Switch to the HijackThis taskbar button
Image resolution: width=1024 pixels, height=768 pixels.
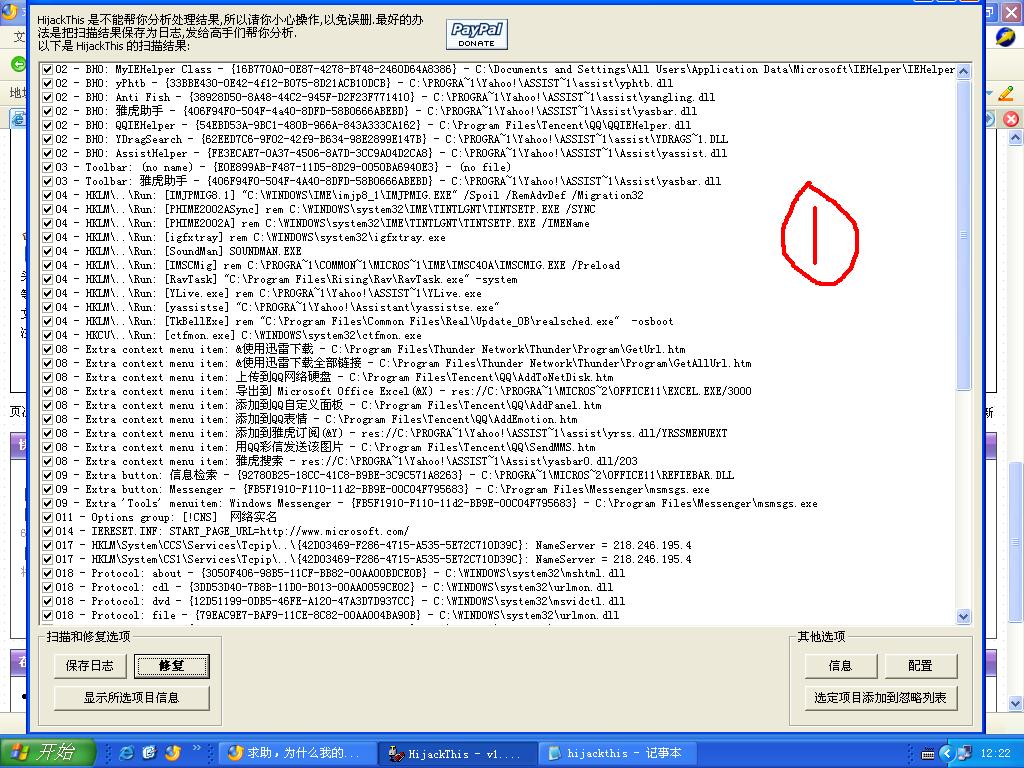pyautogui.click(x=457, y=753)
